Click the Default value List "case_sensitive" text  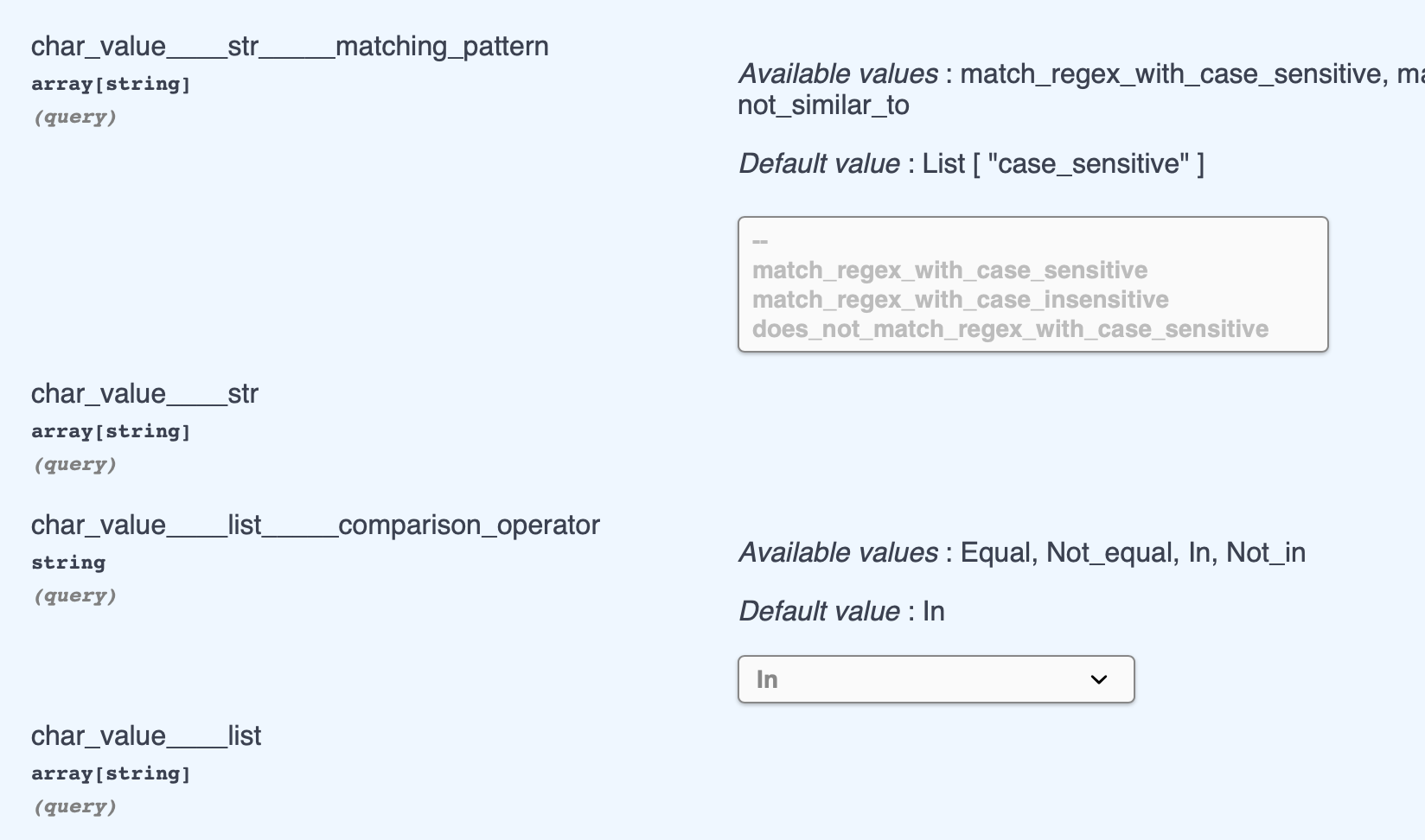click(971, 164)
